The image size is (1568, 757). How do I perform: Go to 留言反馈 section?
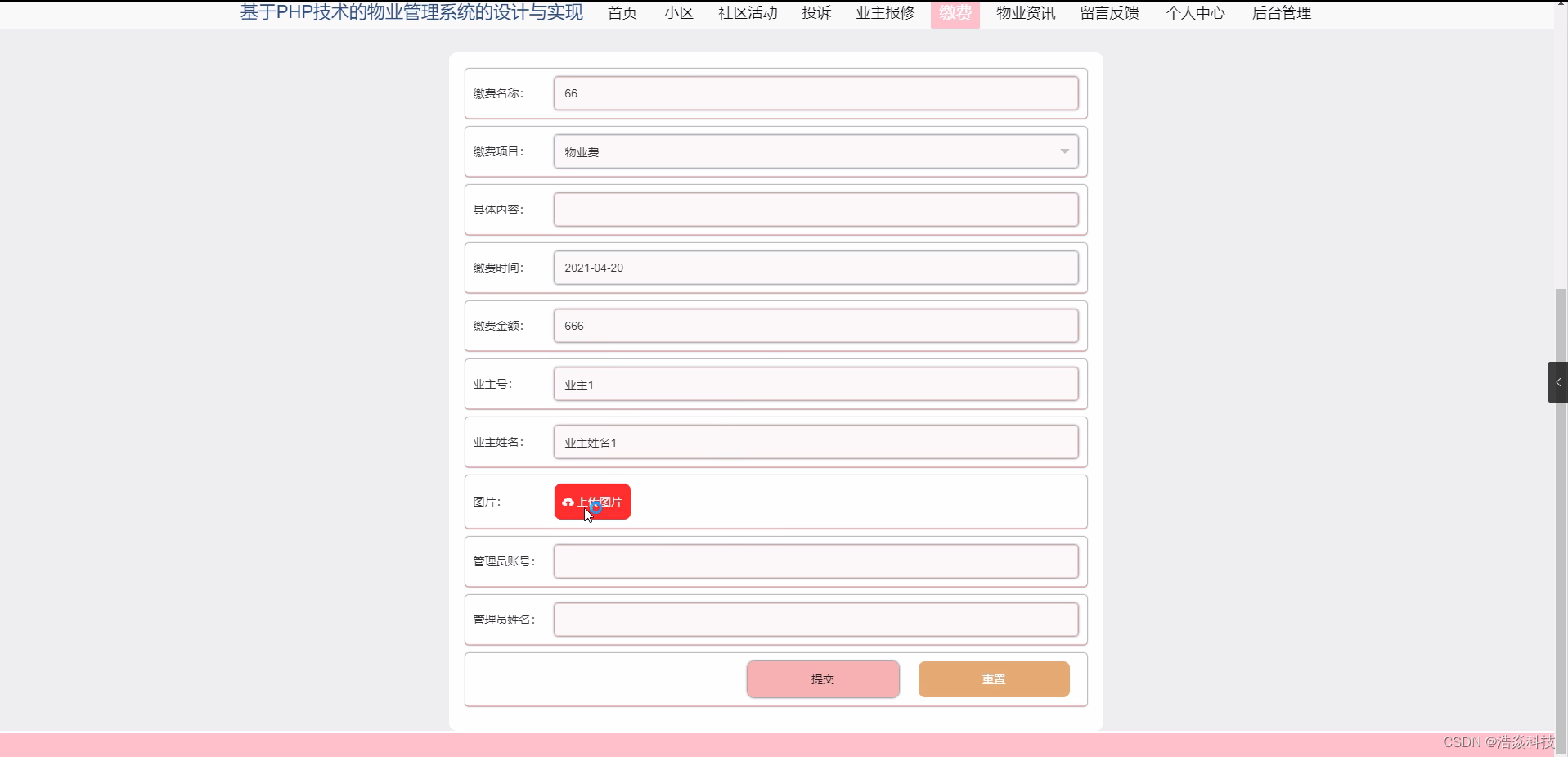pyautogui.click(x=1108, y=13)
